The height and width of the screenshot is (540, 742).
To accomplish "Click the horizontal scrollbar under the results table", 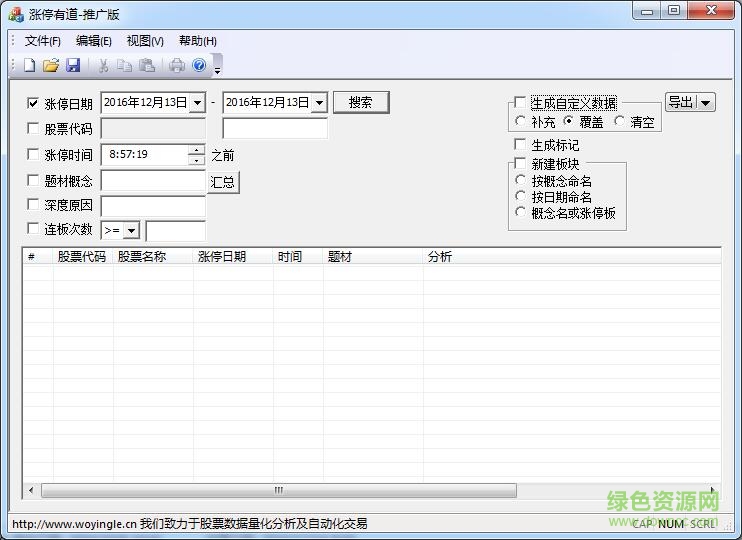I will 279,491.
